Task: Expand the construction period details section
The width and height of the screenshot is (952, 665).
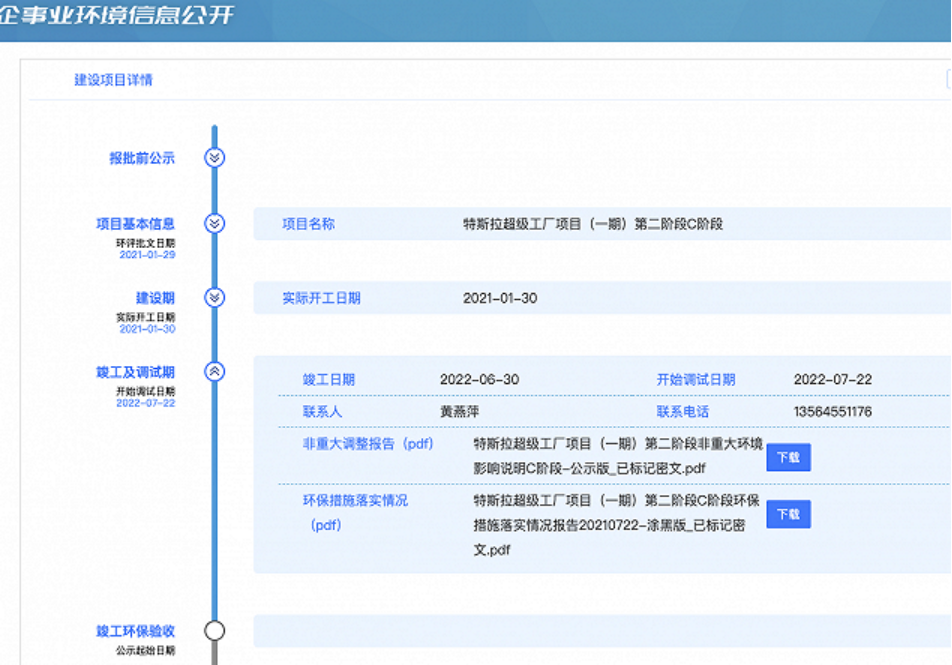Action: click(x=213, y=297)
